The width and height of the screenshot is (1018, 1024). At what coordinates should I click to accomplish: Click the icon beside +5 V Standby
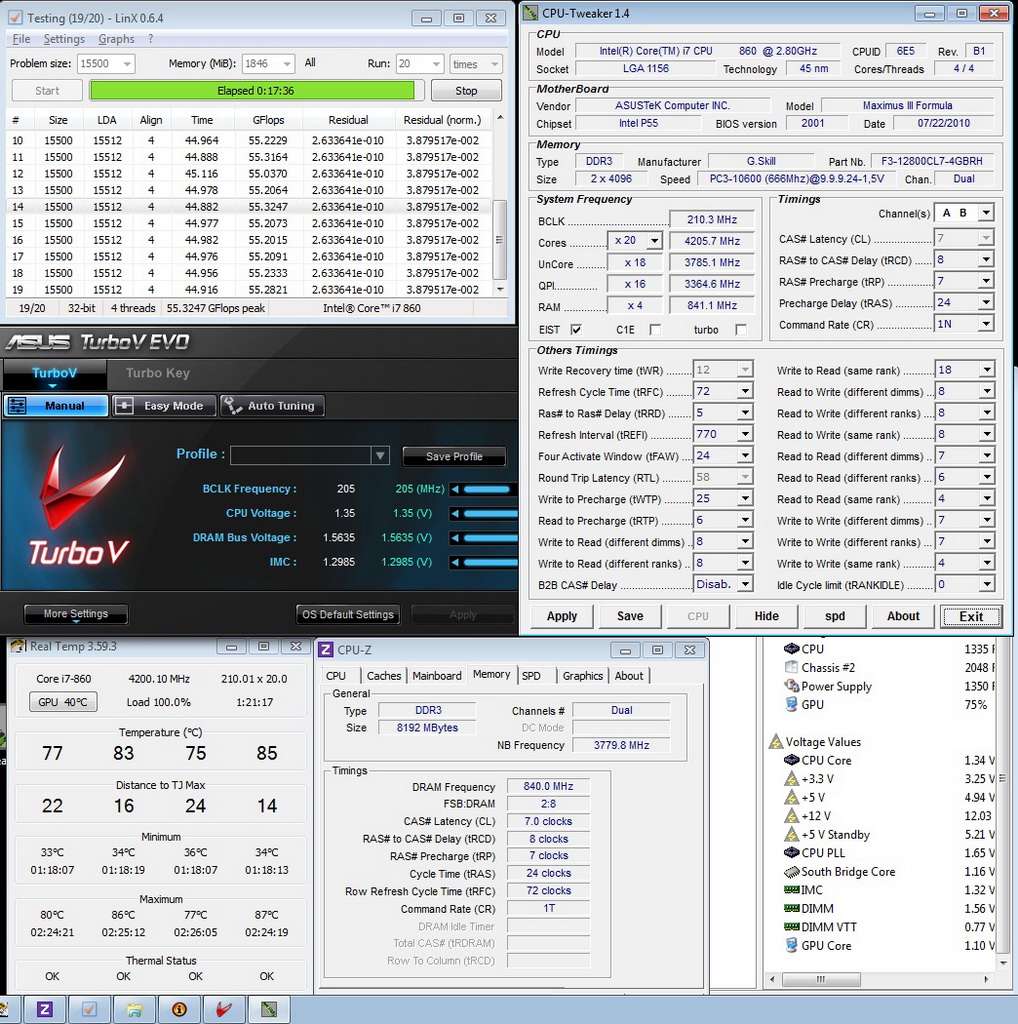[791, 835]
